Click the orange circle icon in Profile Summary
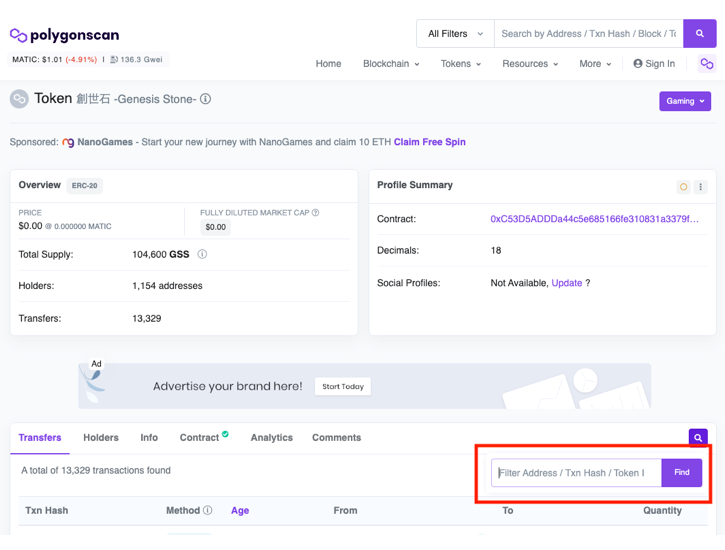Screen dimensions: 725x550 [x=683, y=187]
